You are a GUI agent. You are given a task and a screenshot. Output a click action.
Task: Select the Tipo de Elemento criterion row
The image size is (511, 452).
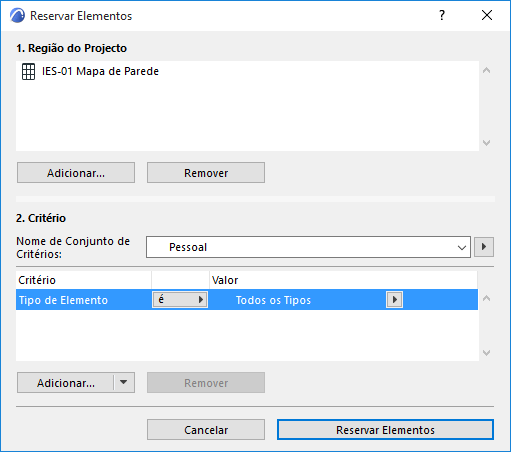click(x=247, y=300)
